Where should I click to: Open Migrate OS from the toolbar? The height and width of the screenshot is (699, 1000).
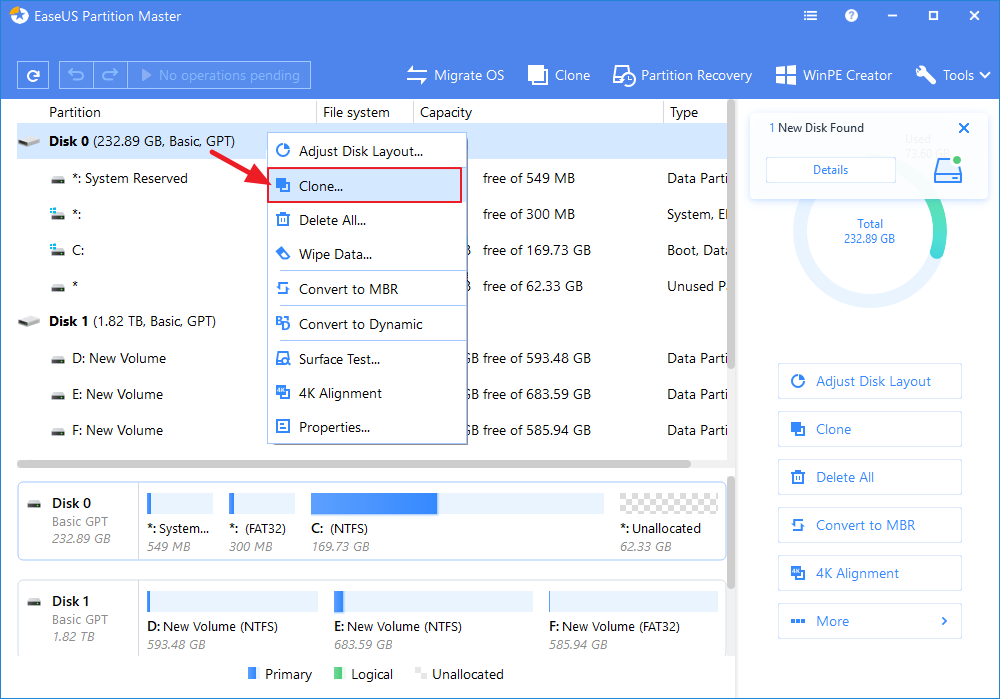coord(455,74)
